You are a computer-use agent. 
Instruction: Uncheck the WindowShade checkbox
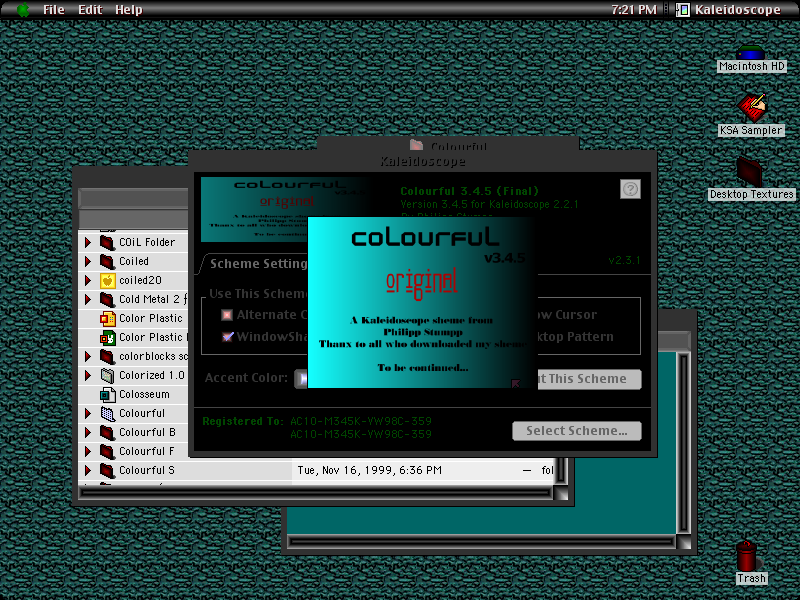point(227,337)
